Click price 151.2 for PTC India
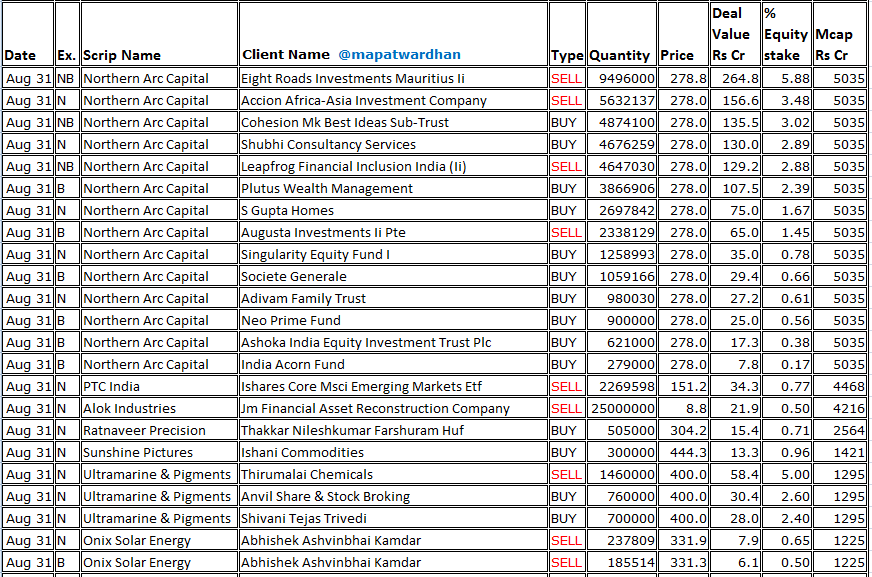This screenshot has height=577, width=872. coord(683,386)
